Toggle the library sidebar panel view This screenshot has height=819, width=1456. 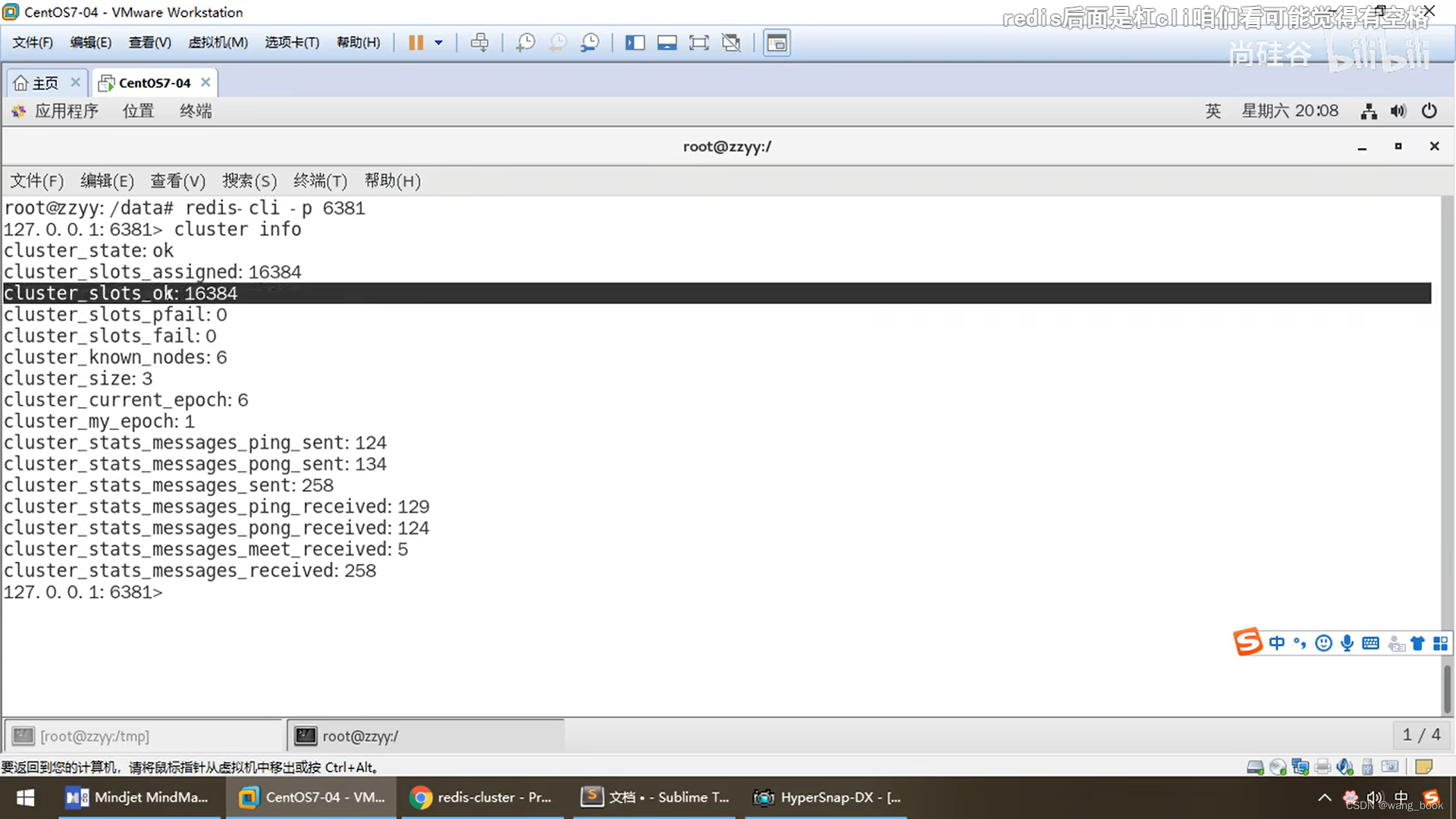[635, 42]
